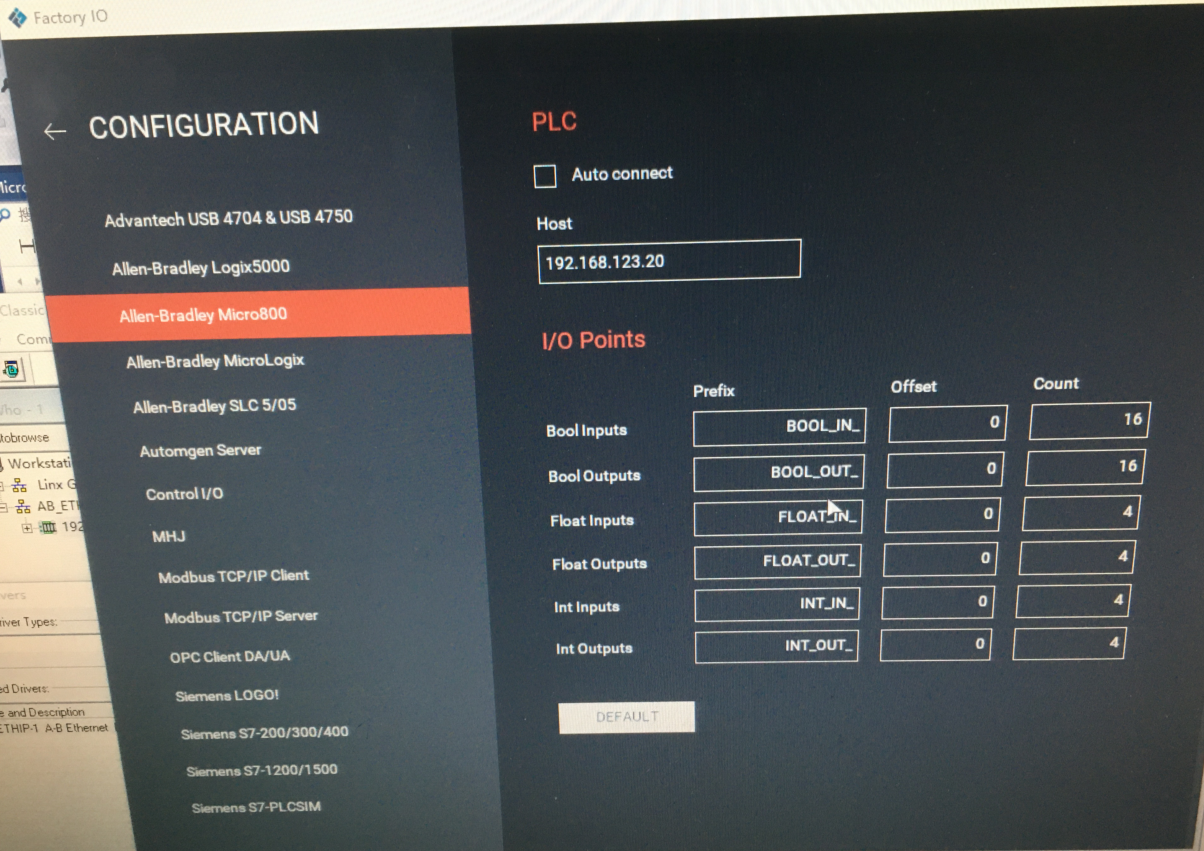This screenshot has width=1204, height=851.
Task: Click the Host IP address field
Action: point(669,261)
